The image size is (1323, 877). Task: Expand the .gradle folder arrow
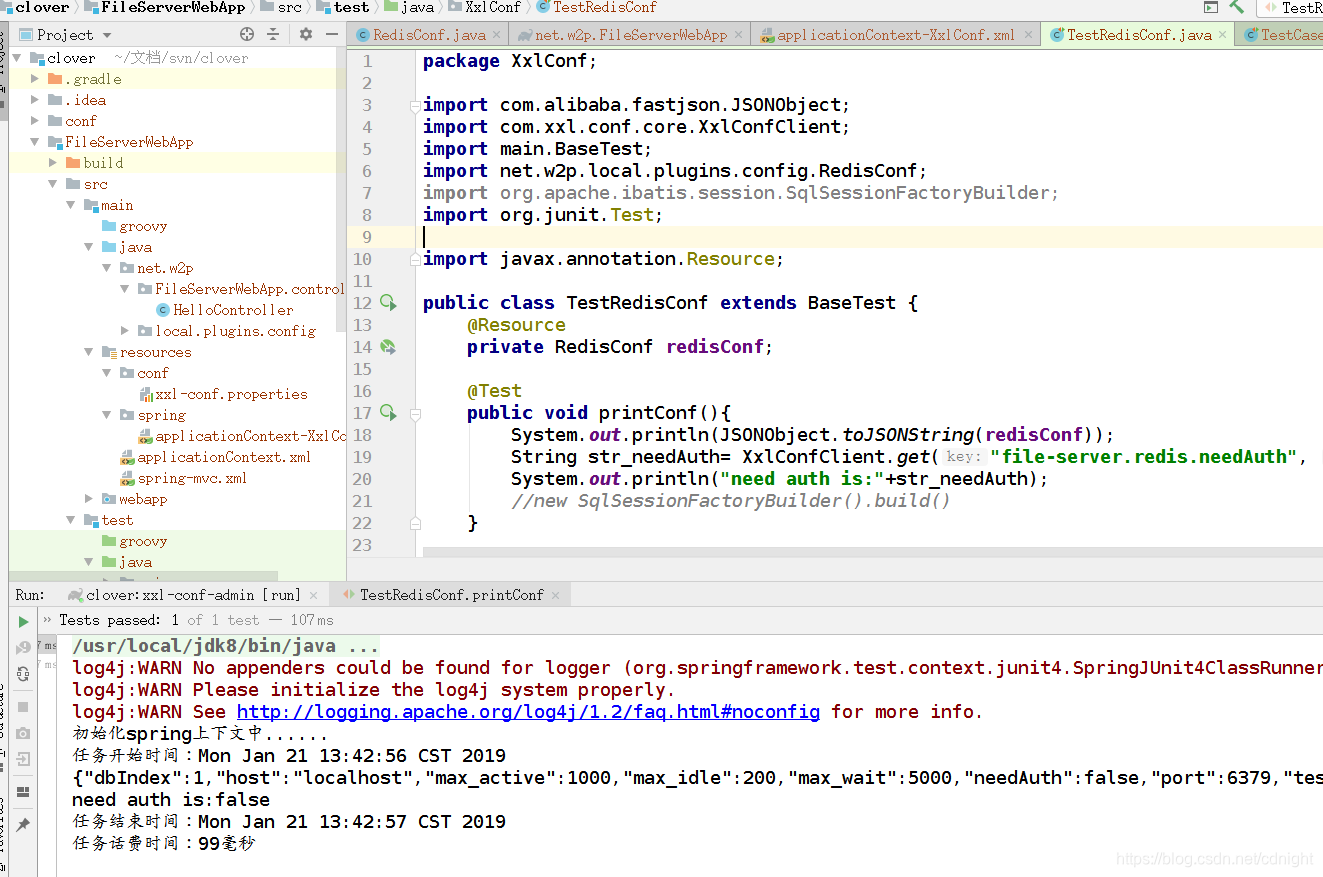pos(36,79)
